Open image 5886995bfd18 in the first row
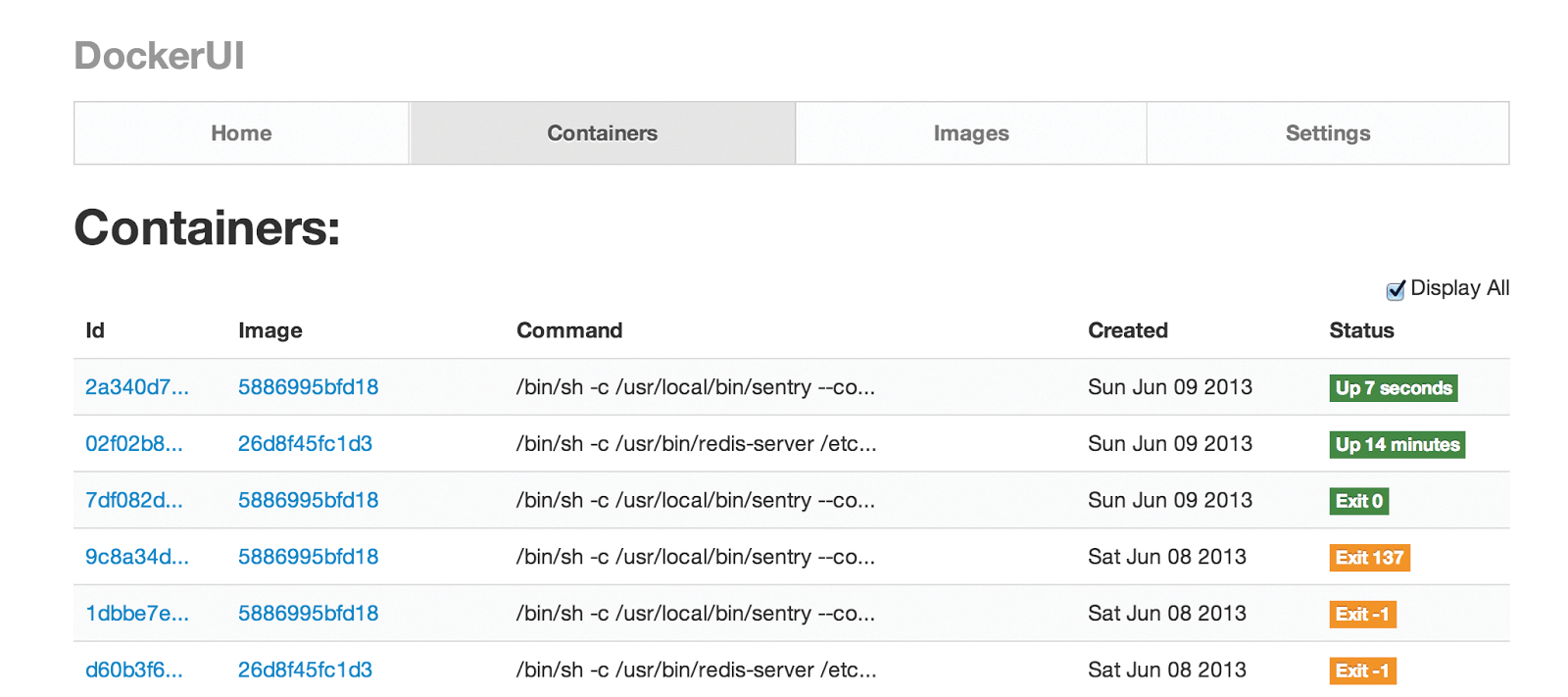Viewport: 1568px width, 697px height. (308, 387)
